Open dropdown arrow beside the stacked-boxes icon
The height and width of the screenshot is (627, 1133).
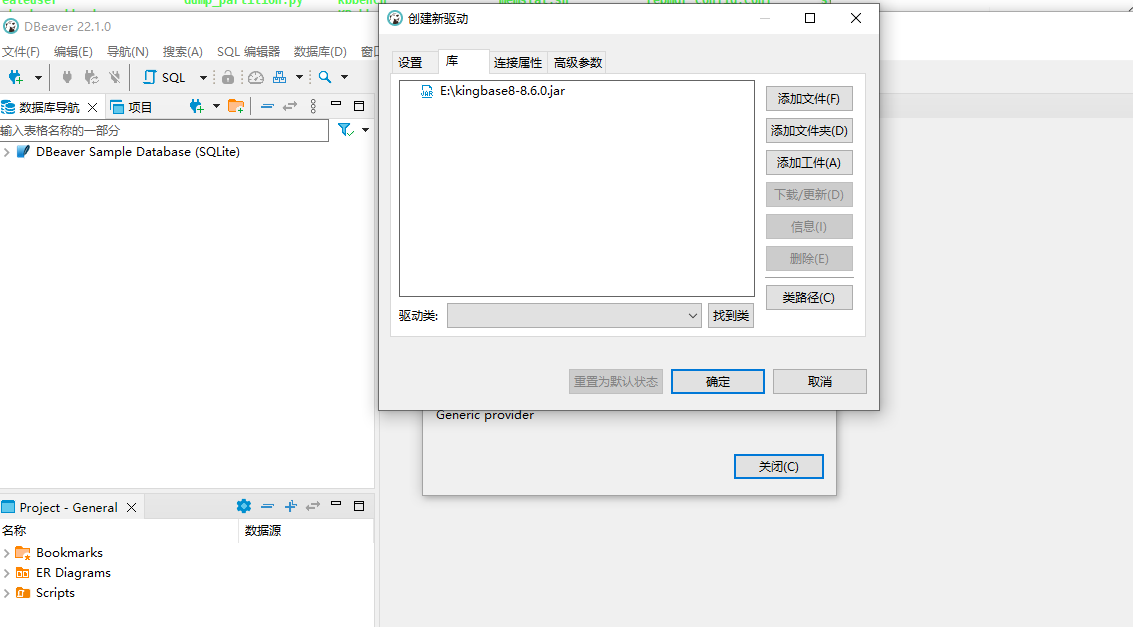(299, 77)
